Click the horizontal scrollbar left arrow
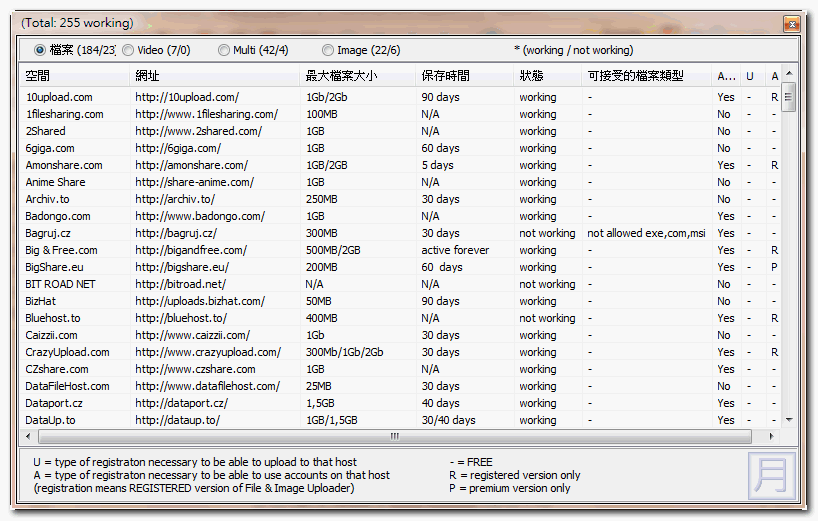Image resolution: width=818 pixels, height=521 pixels. pos(28,436)
